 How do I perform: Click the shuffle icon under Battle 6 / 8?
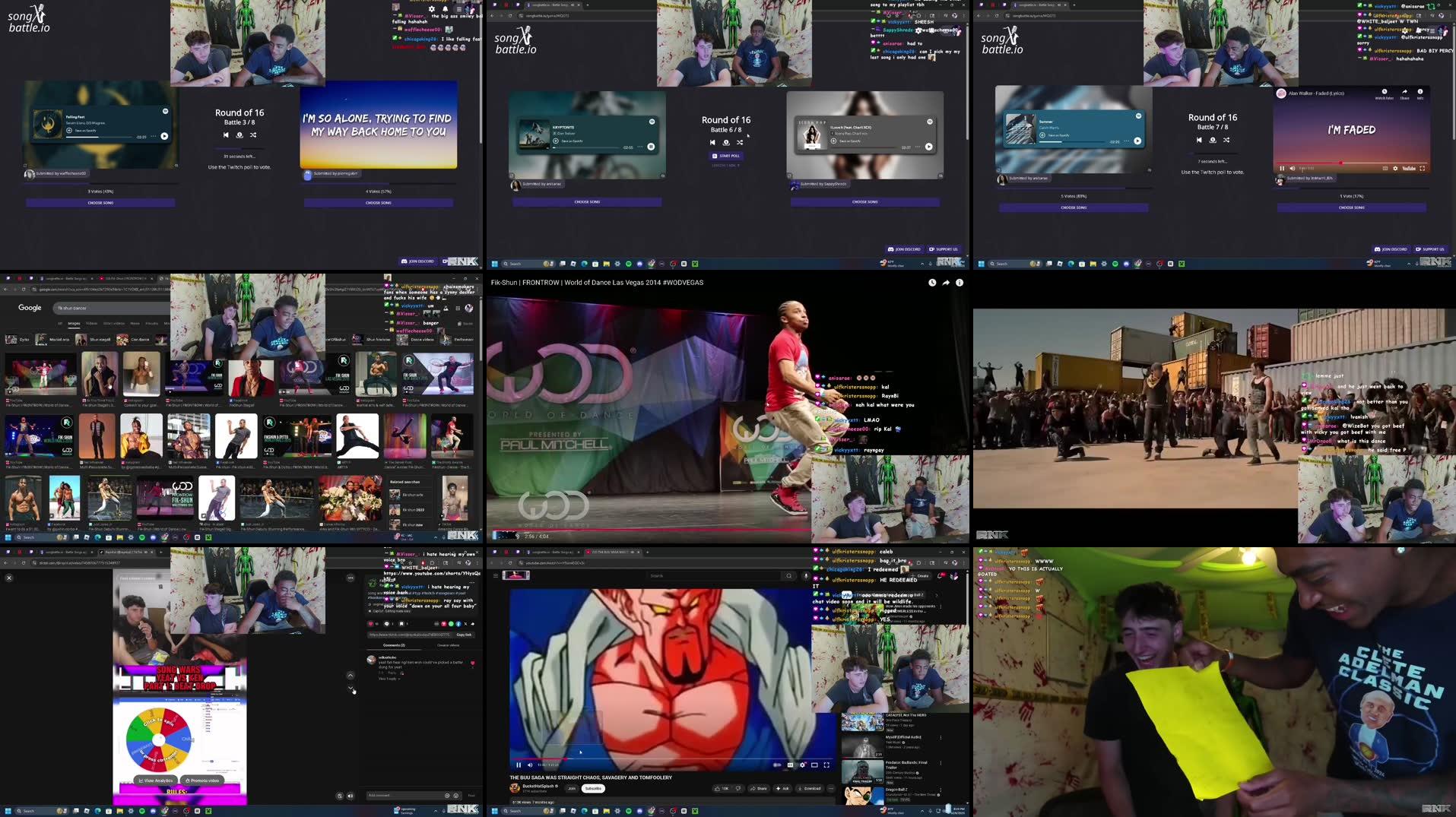pos(740,142)
